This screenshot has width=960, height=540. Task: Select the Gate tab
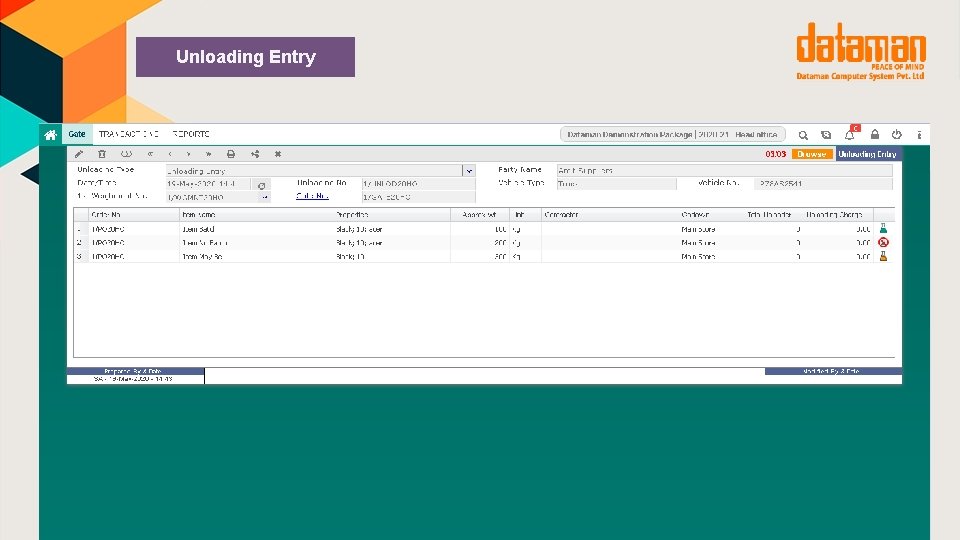pyautogui.click(x=77, y=134)
